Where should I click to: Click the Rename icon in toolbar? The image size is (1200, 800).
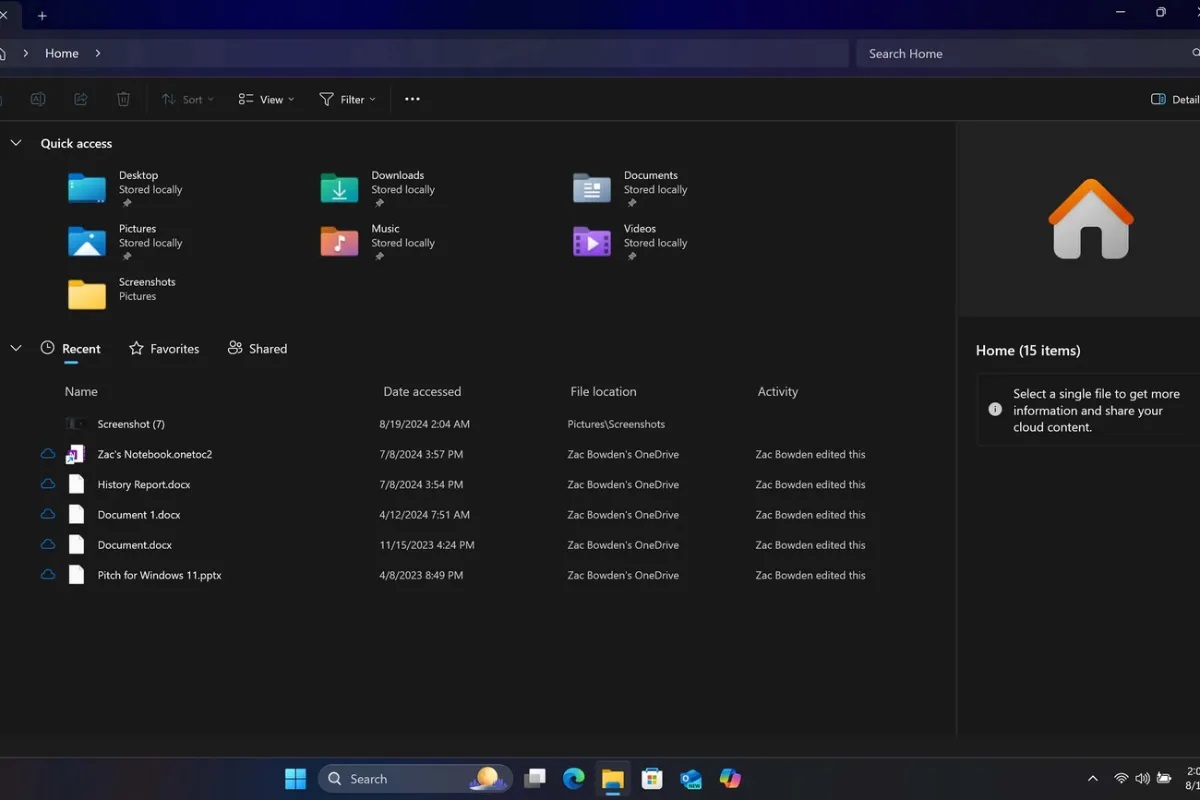38,99
